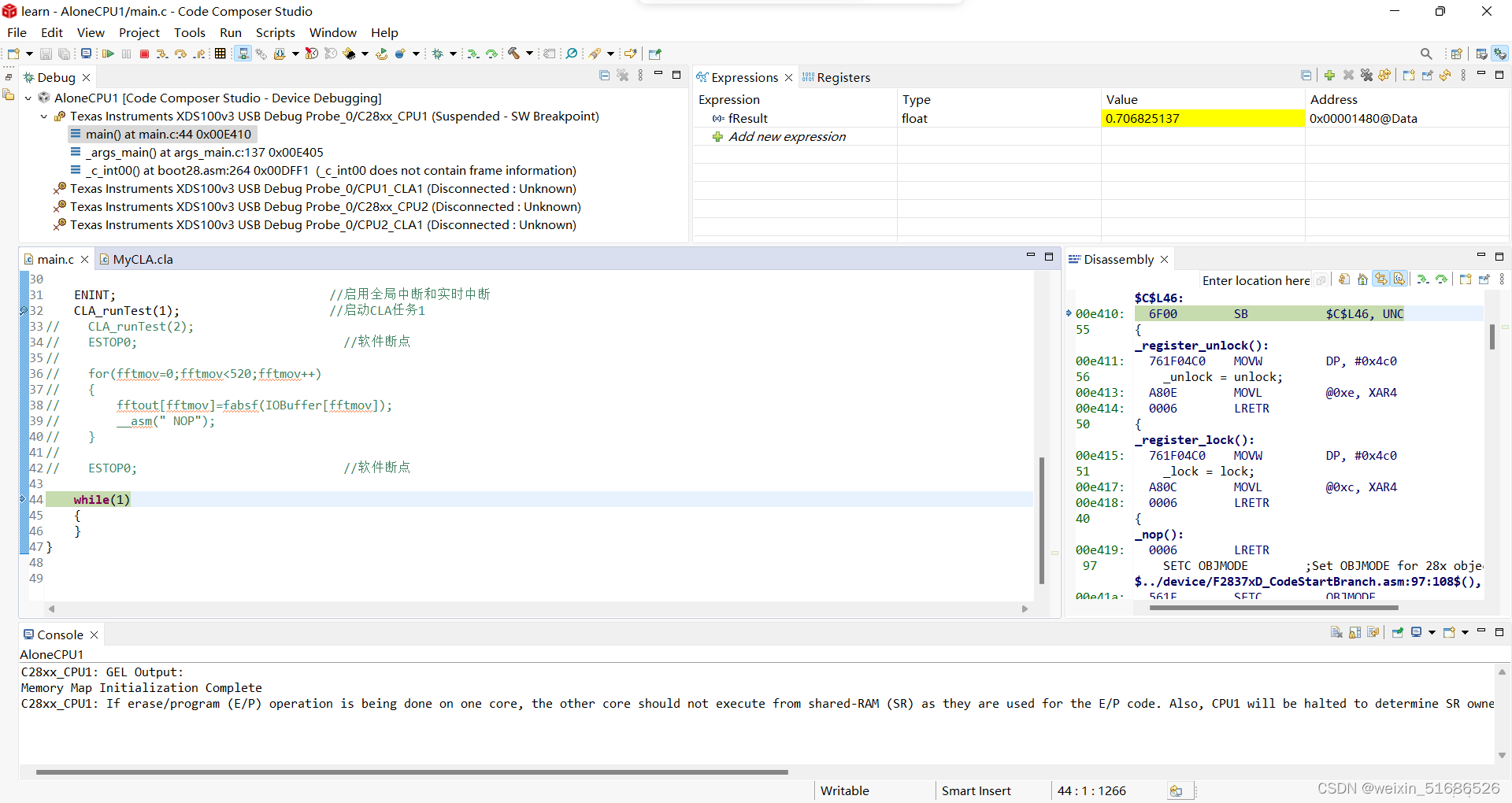Image resolution: width=1512 pixels, height=803 pixels.
Task: Open the Project menu
Action: 139,32
